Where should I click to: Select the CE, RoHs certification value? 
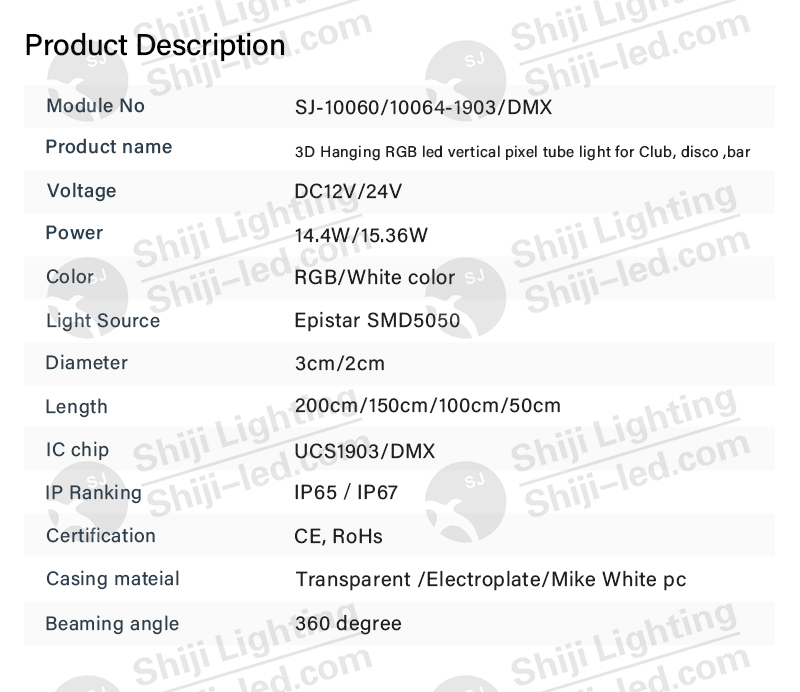pos(338,536)
